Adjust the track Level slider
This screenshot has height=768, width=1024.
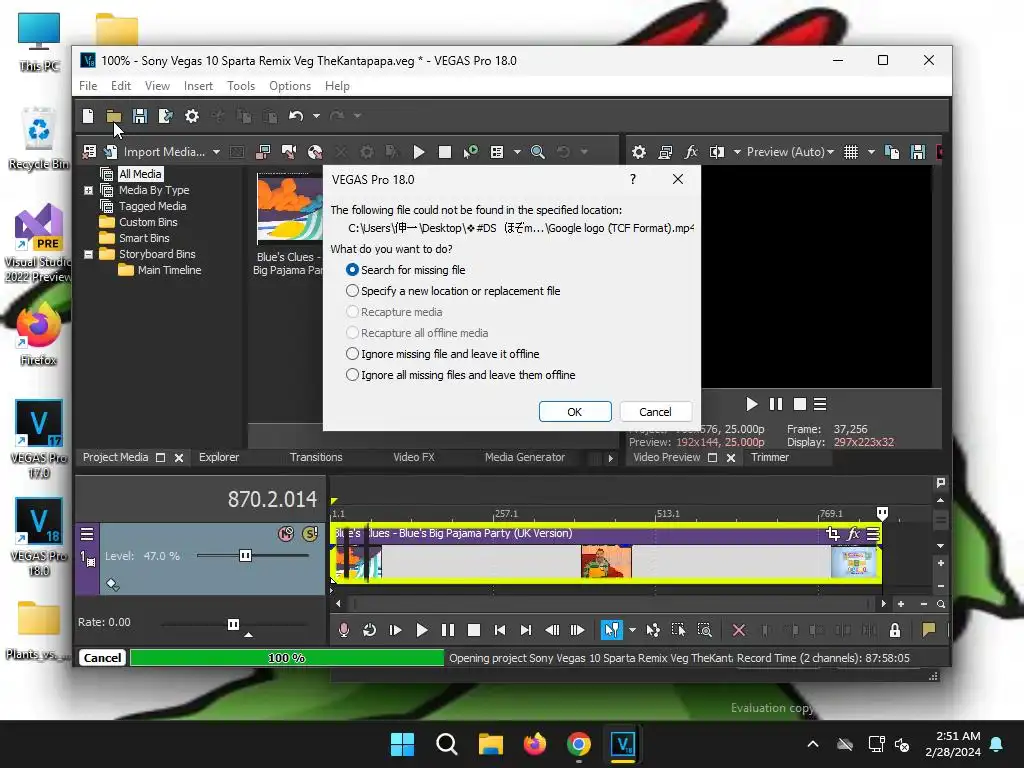(246, 556)
